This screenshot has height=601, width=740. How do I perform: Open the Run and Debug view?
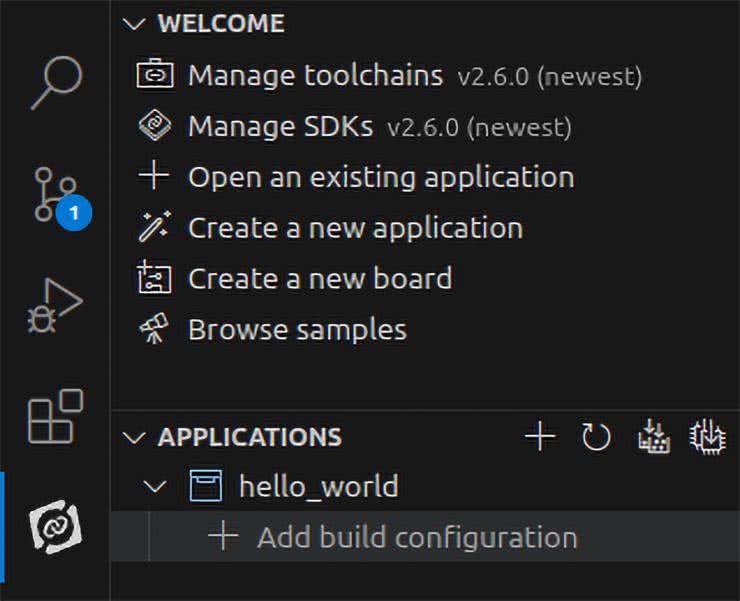click(54, 307)
